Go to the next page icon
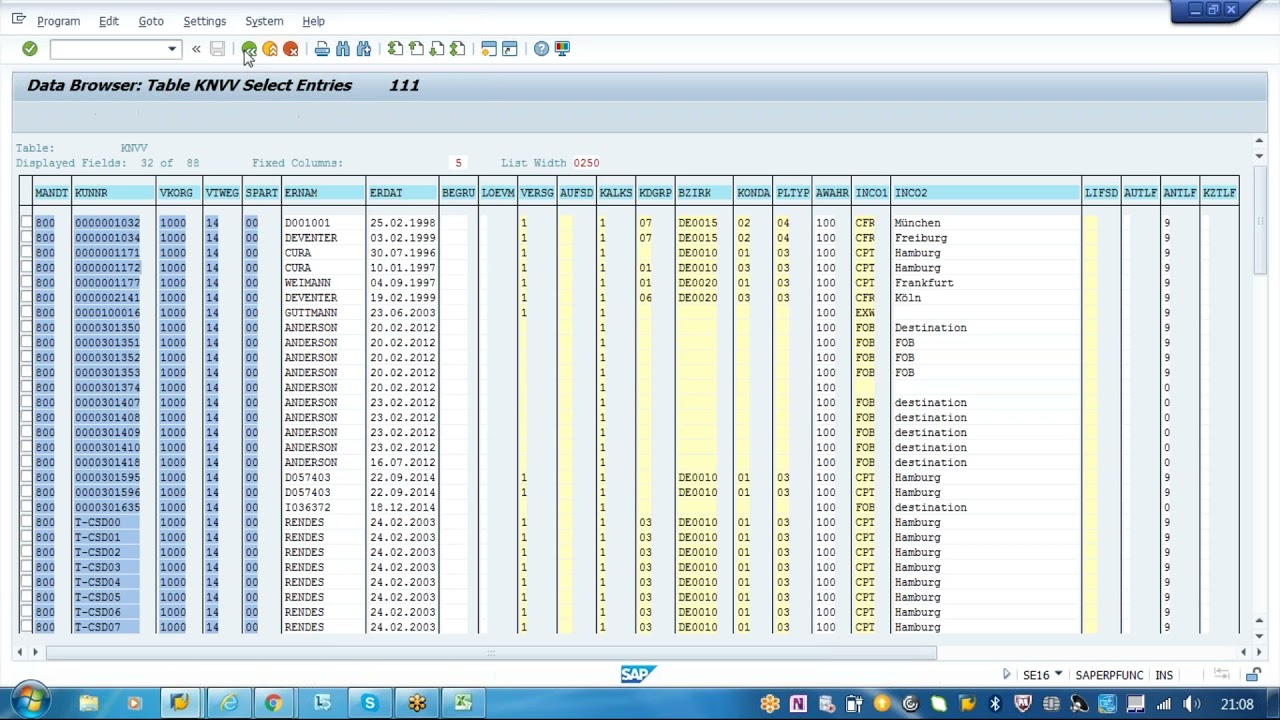The image size is (1280, 720). pos(437,49)
